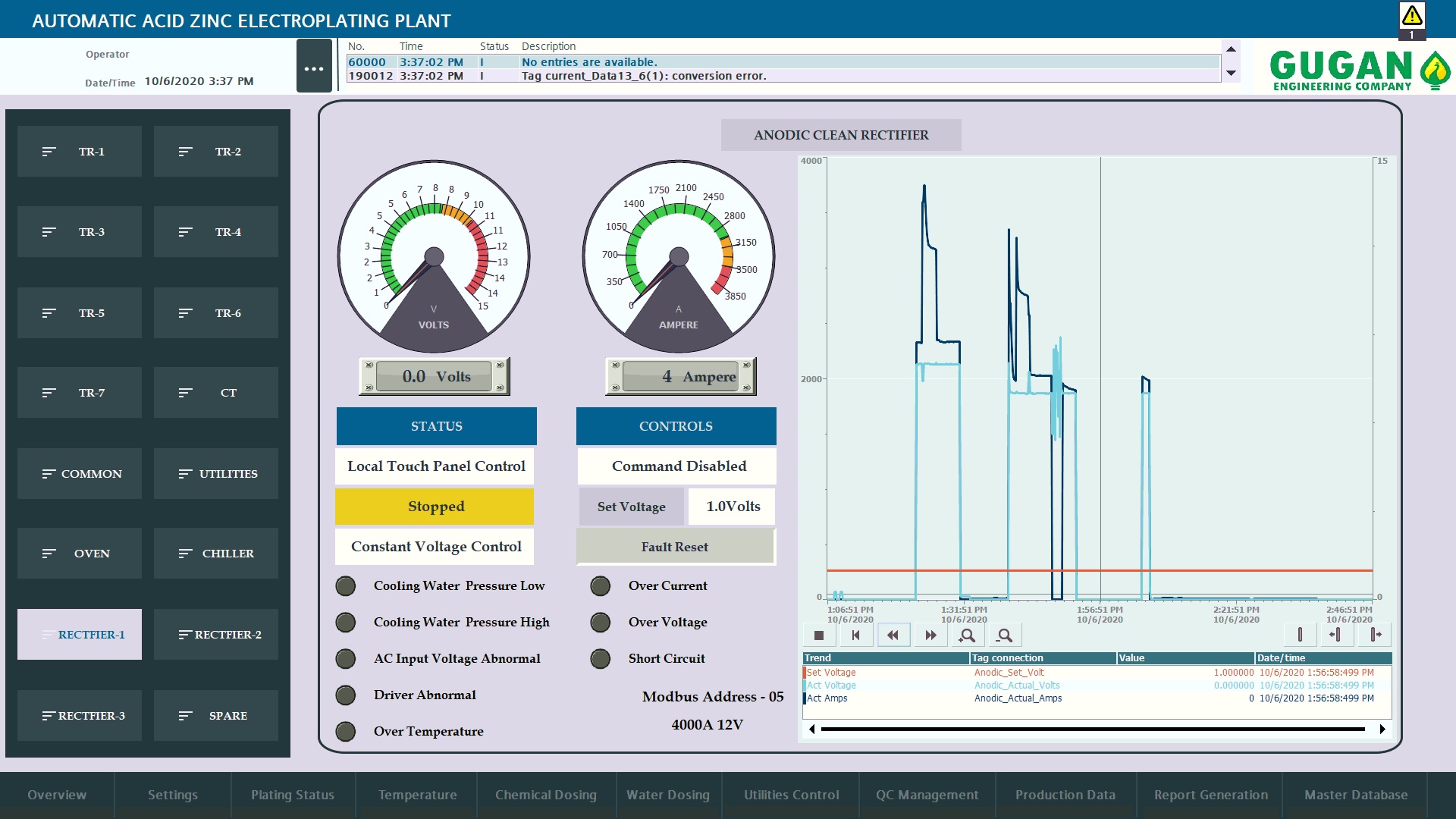Click Cooling Water Pressure Low indicator
The height and width of the screenshot is (819, 1456).
click(x=346, y=586)
